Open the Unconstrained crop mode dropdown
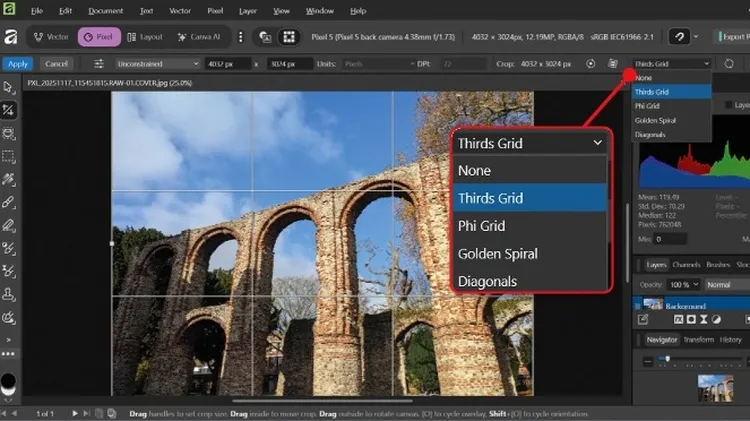The width and height of the screenshot is (750, 421). 155,63
